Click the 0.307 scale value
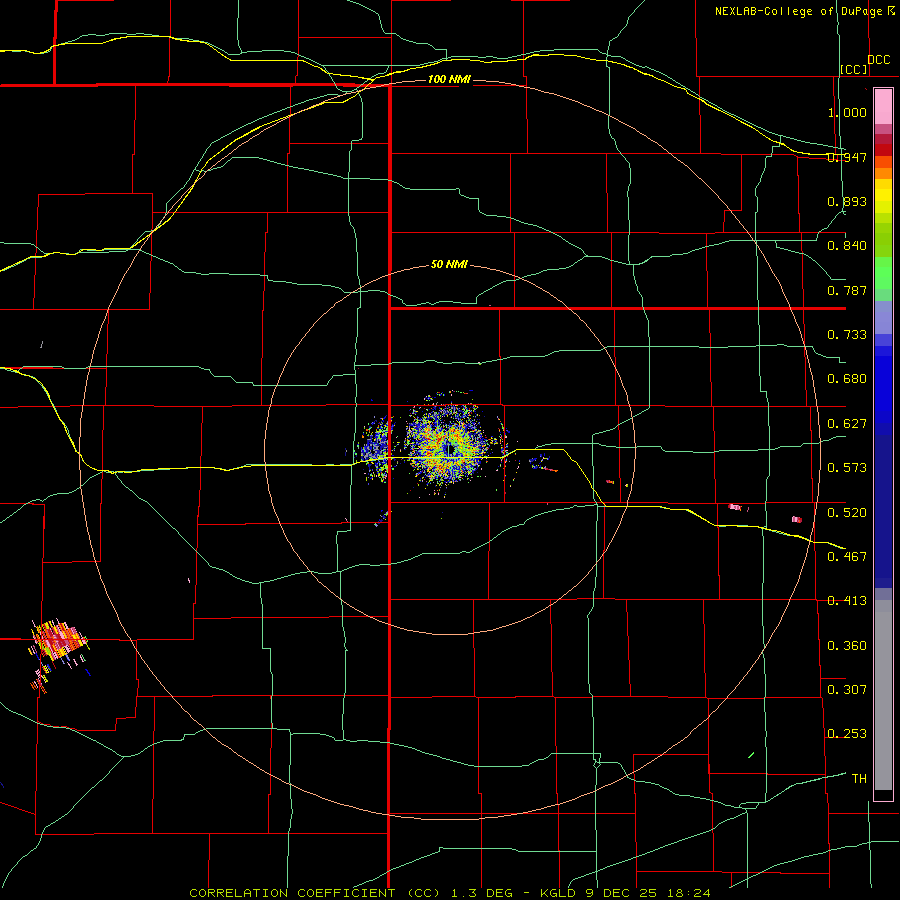Viewport: 900px width, 900px height. pos(847,689)
